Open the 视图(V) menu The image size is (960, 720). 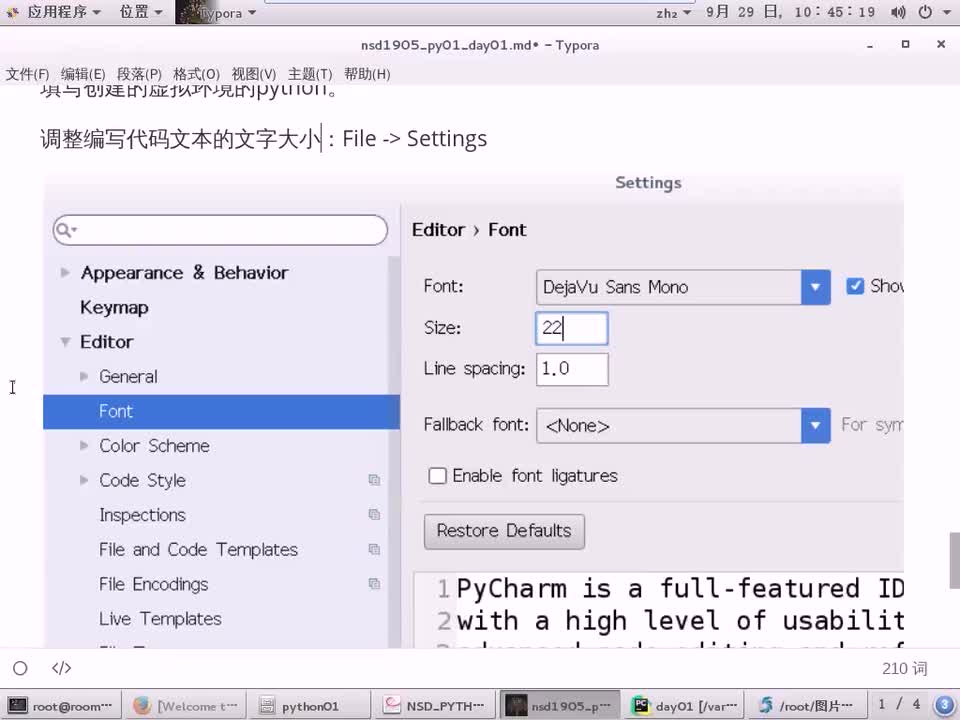point(253,74)
